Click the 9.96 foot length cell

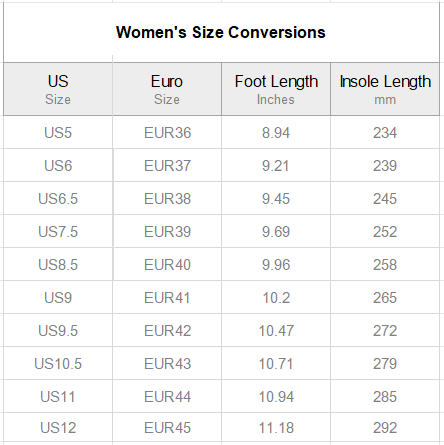[x=276, y=265]
